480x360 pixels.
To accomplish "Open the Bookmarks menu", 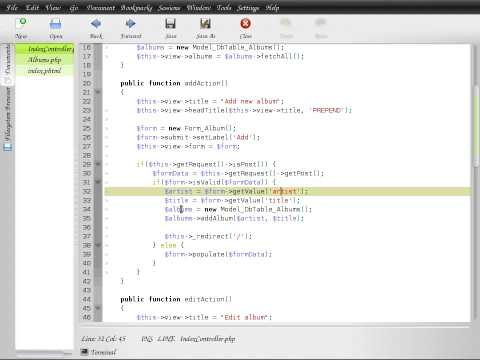I will pos(136,8).
